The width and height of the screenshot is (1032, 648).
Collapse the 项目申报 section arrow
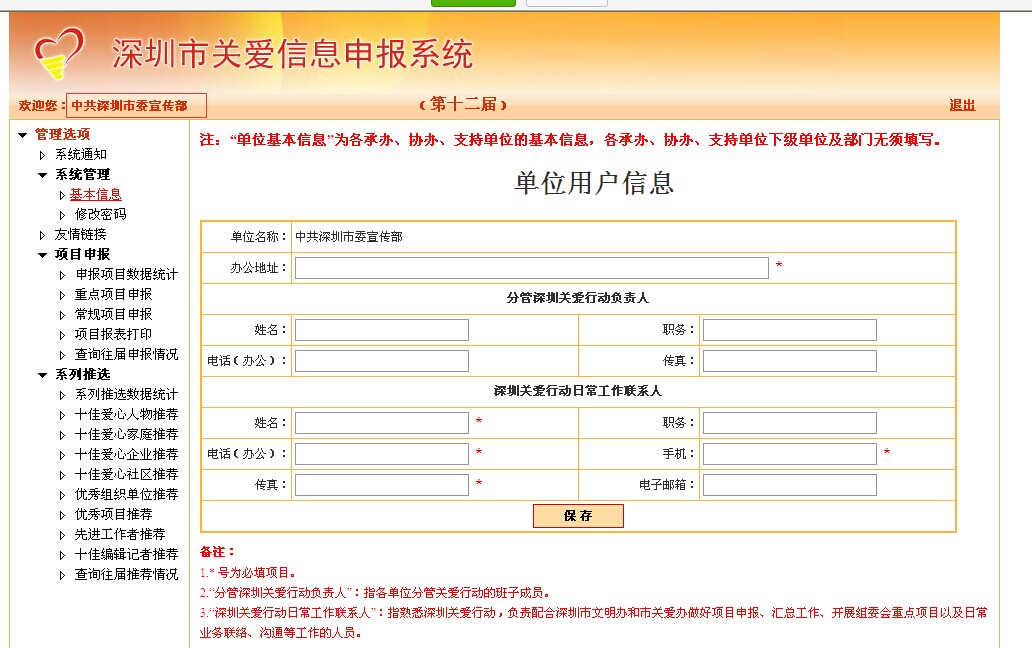pos(42,255)
